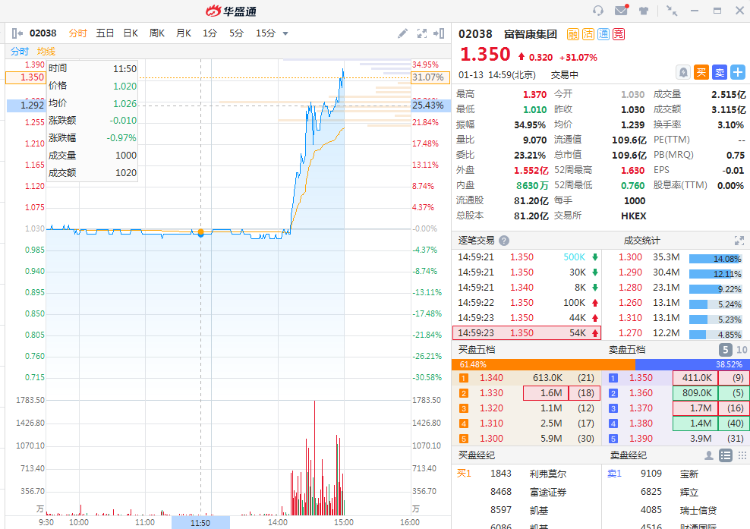Open the mail messages icon
Image resolution: width=750 pixels, height=529 pixels.
pos(621,10)
